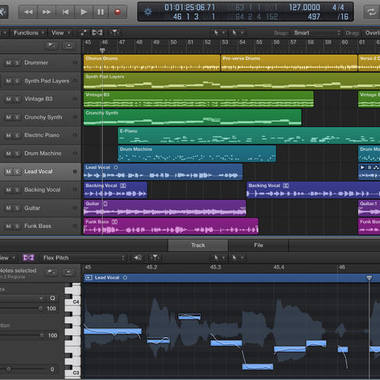Image resolution: width=380 pixels, height=380 pixels.
Task: Mute the Funk Bass track
Action: coord(9,226)
